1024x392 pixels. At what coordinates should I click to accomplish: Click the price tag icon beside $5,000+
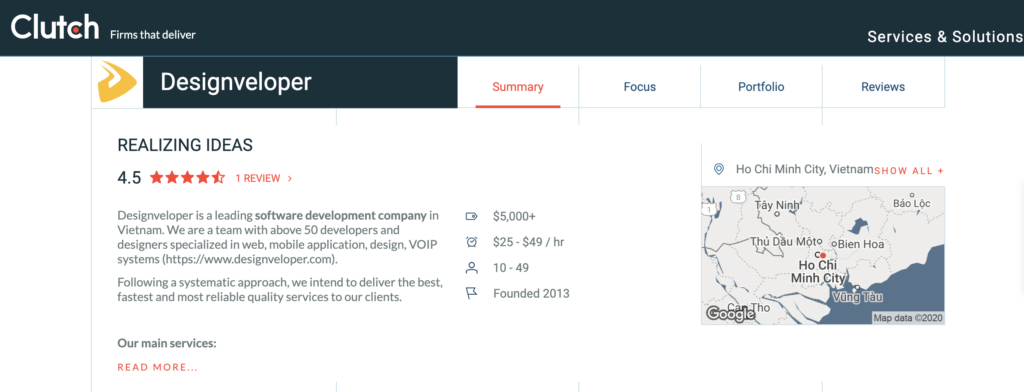[471, 216]
